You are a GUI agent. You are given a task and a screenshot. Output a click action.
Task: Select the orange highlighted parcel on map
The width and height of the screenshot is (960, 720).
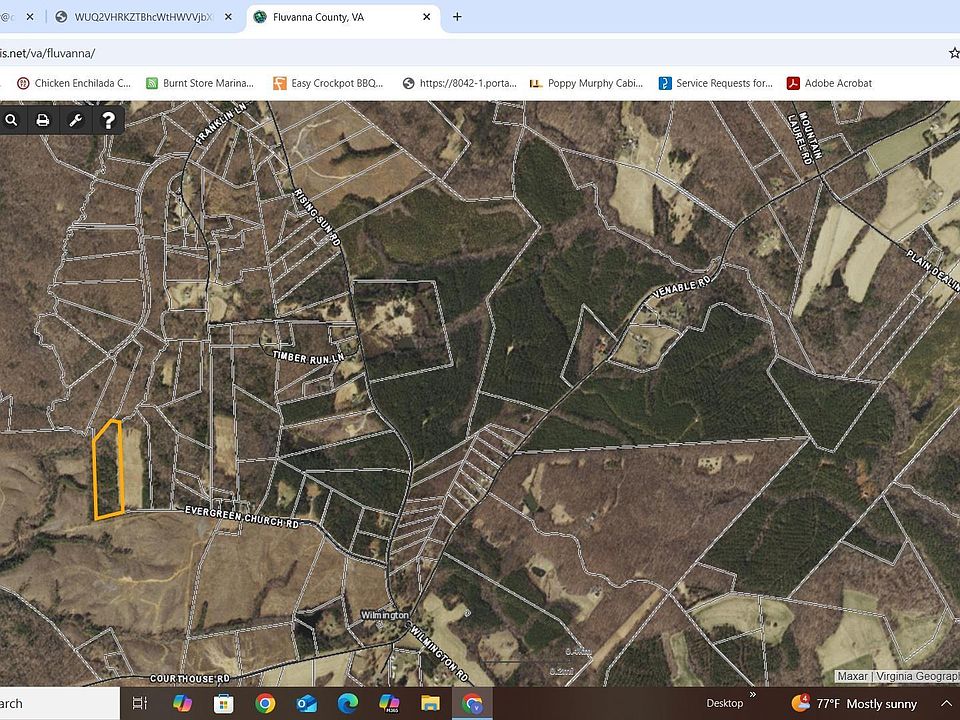[106, 472]
